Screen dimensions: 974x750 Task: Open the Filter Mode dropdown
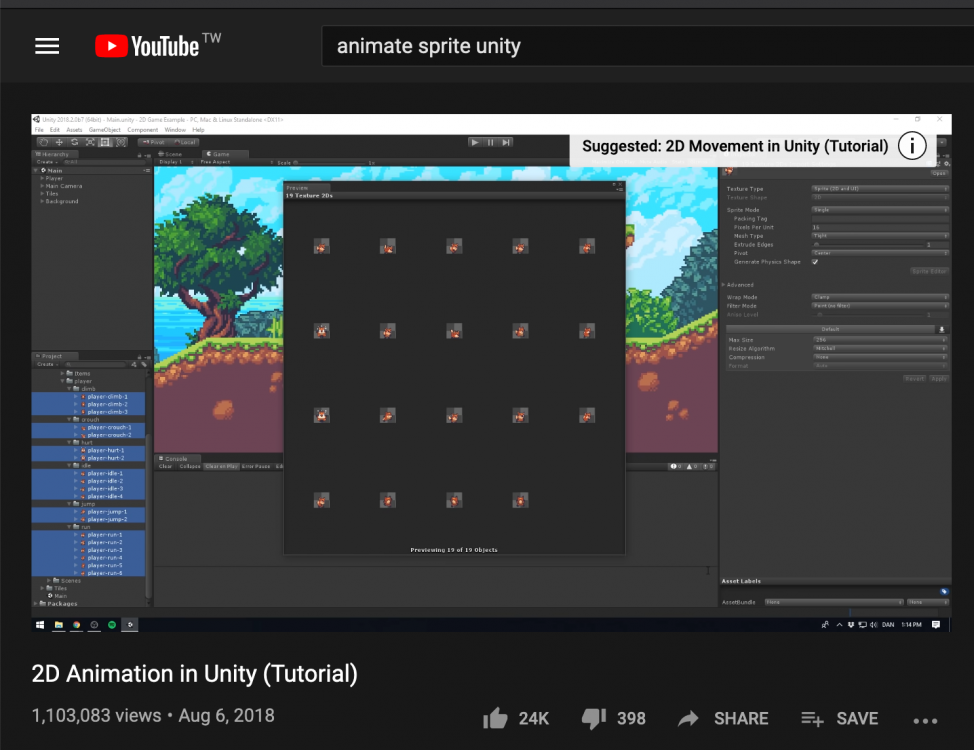pyautogui.click(x=880, y=306)
